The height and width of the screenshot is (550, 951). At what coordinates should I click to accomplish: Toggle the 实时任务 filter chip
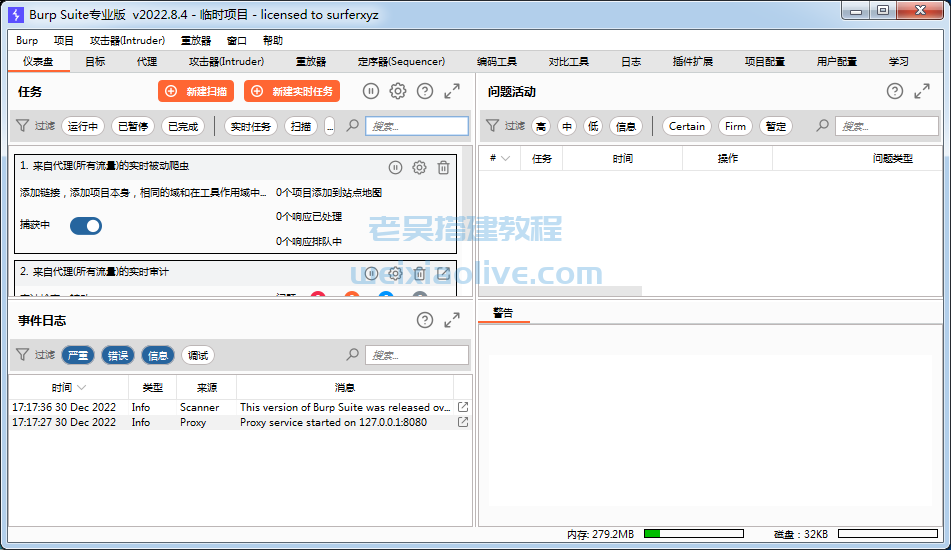251,126
